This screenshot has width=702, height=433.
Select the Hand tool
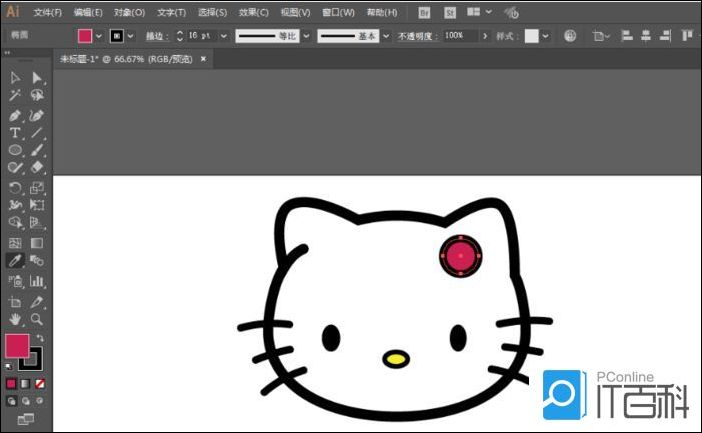(x=15, y=319)
